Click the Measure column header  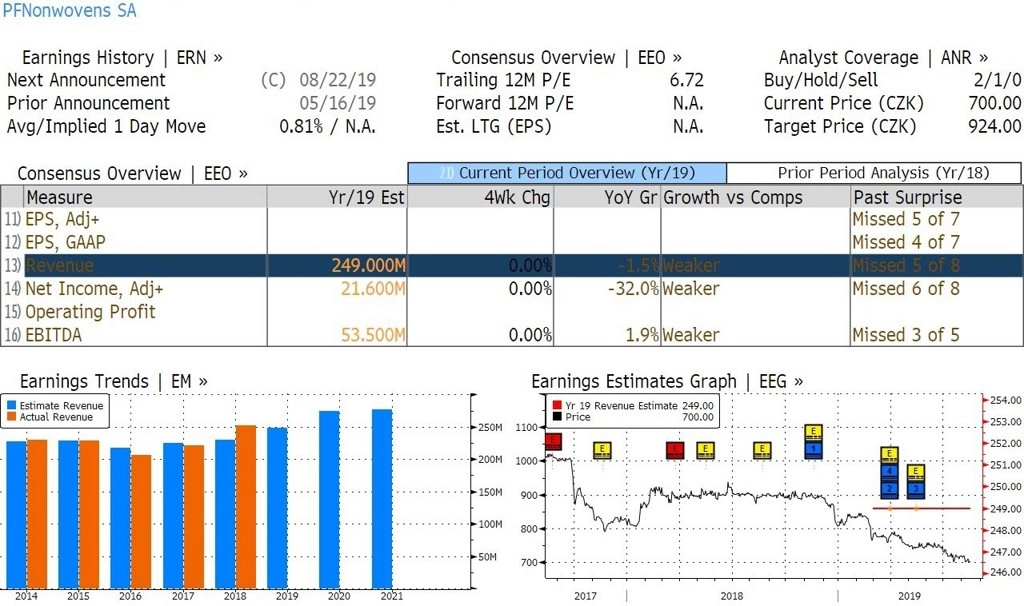[145, 197]
